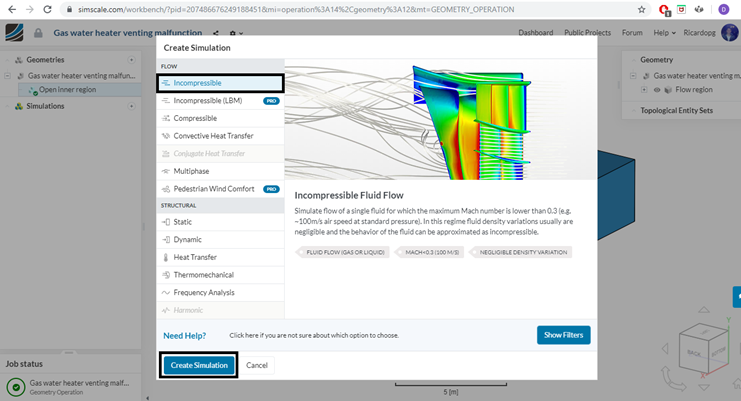
Task: Select the Simulations tree heading
Action: tap(45, 106)
